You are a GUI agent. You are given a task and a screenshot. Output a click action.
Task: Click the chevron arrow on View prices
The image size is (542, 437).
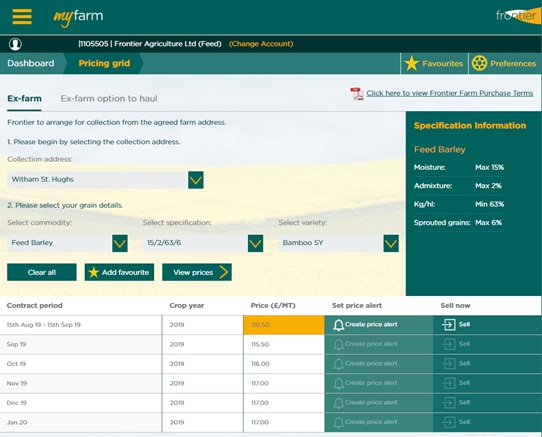[224, 272]
